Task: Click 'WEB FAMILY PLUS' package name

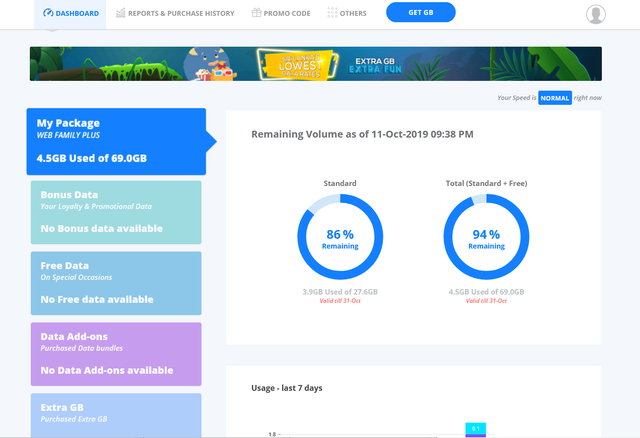Action: coord(68,135)
